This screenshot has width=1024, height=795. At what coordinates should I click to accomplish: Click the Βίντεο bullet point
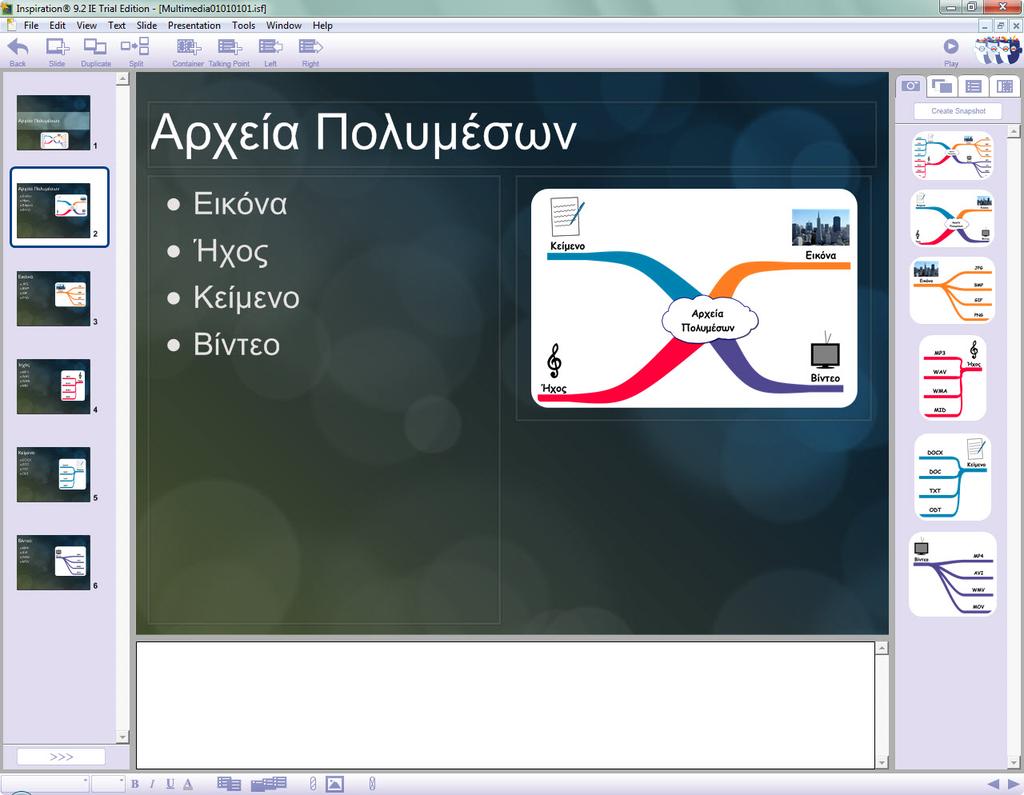click(x=236, y=345)
